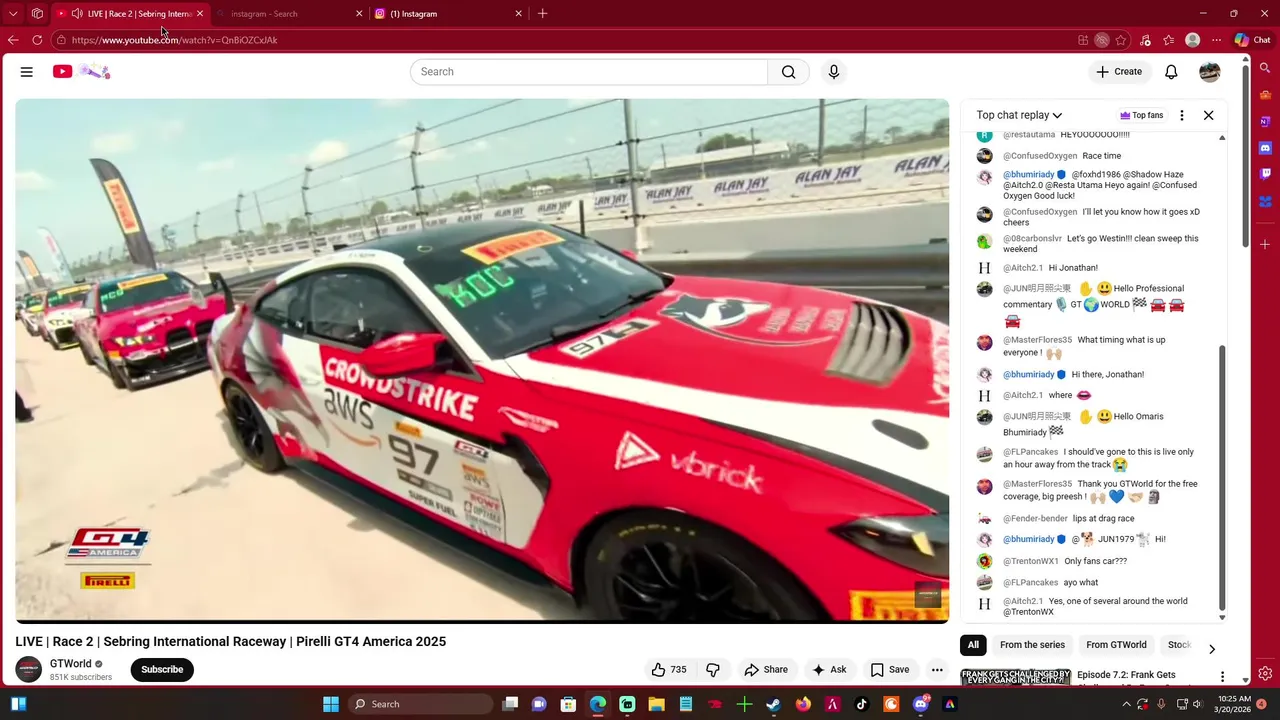The image size is (1280, 720).
Task: Close the LIVE Race 2 tab
Action: pyautogui.click(x=200, y=14)
